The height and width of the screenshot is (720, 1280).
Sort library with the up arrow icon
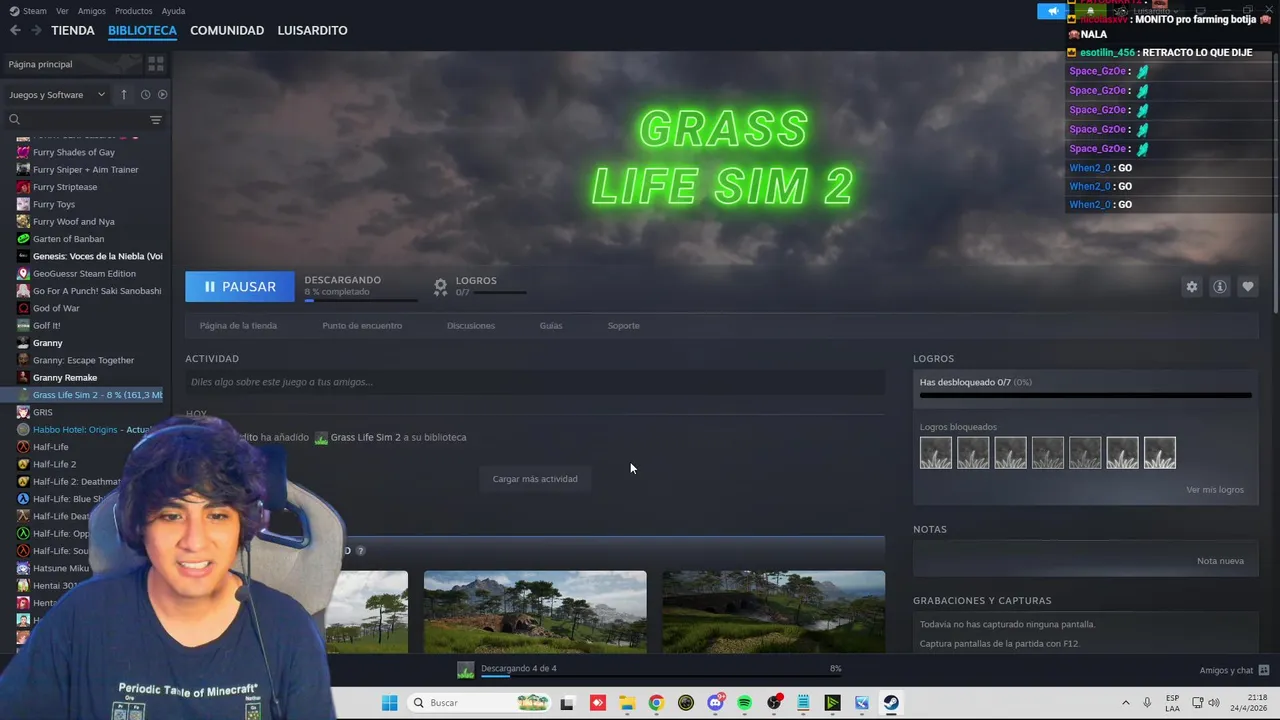124,94
